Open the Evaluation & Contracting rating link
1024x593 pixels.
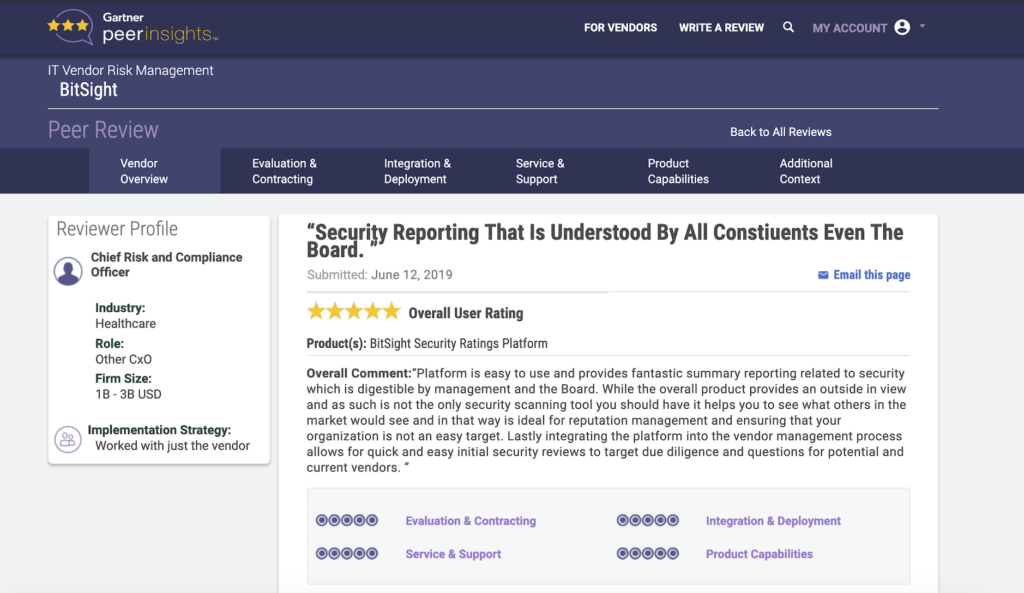point(470,521)
